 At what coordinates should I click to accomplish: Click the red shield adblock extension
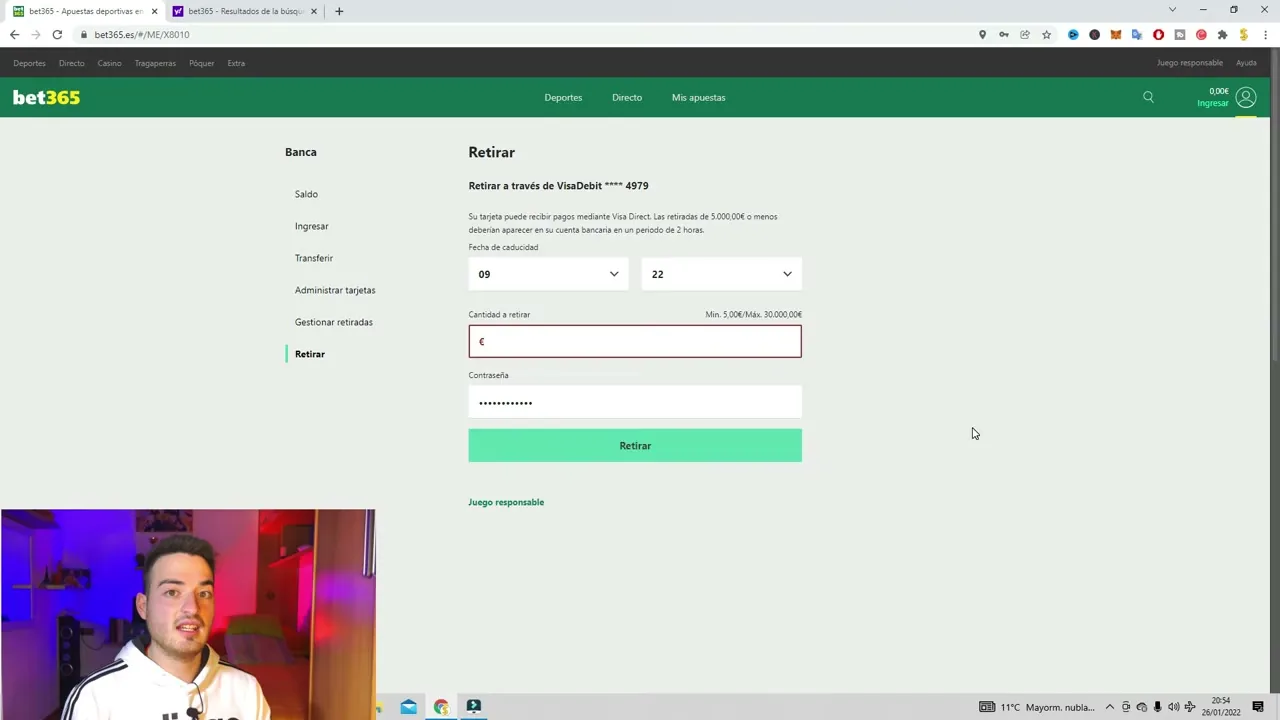click(x=1159, y=34)
